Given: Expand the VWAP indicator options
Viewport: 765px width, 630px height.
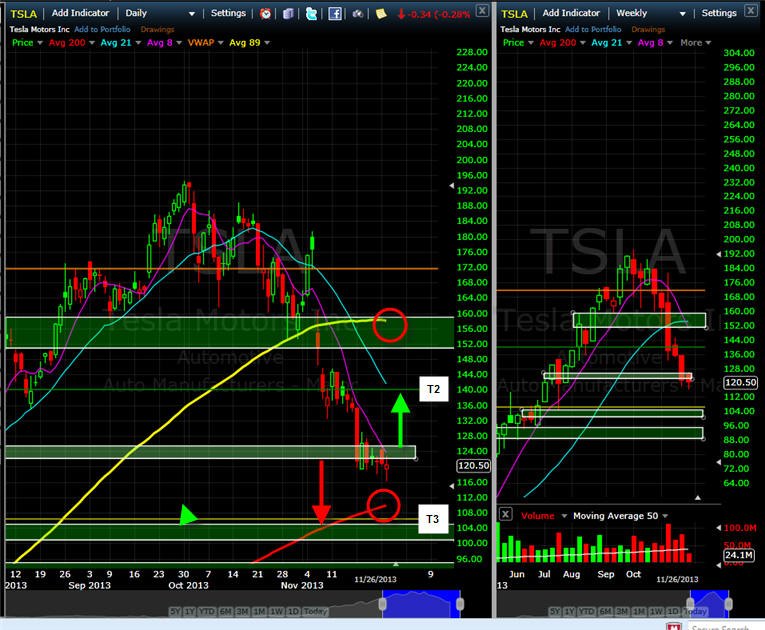Looking at the screenshot, I should (221, 43).
